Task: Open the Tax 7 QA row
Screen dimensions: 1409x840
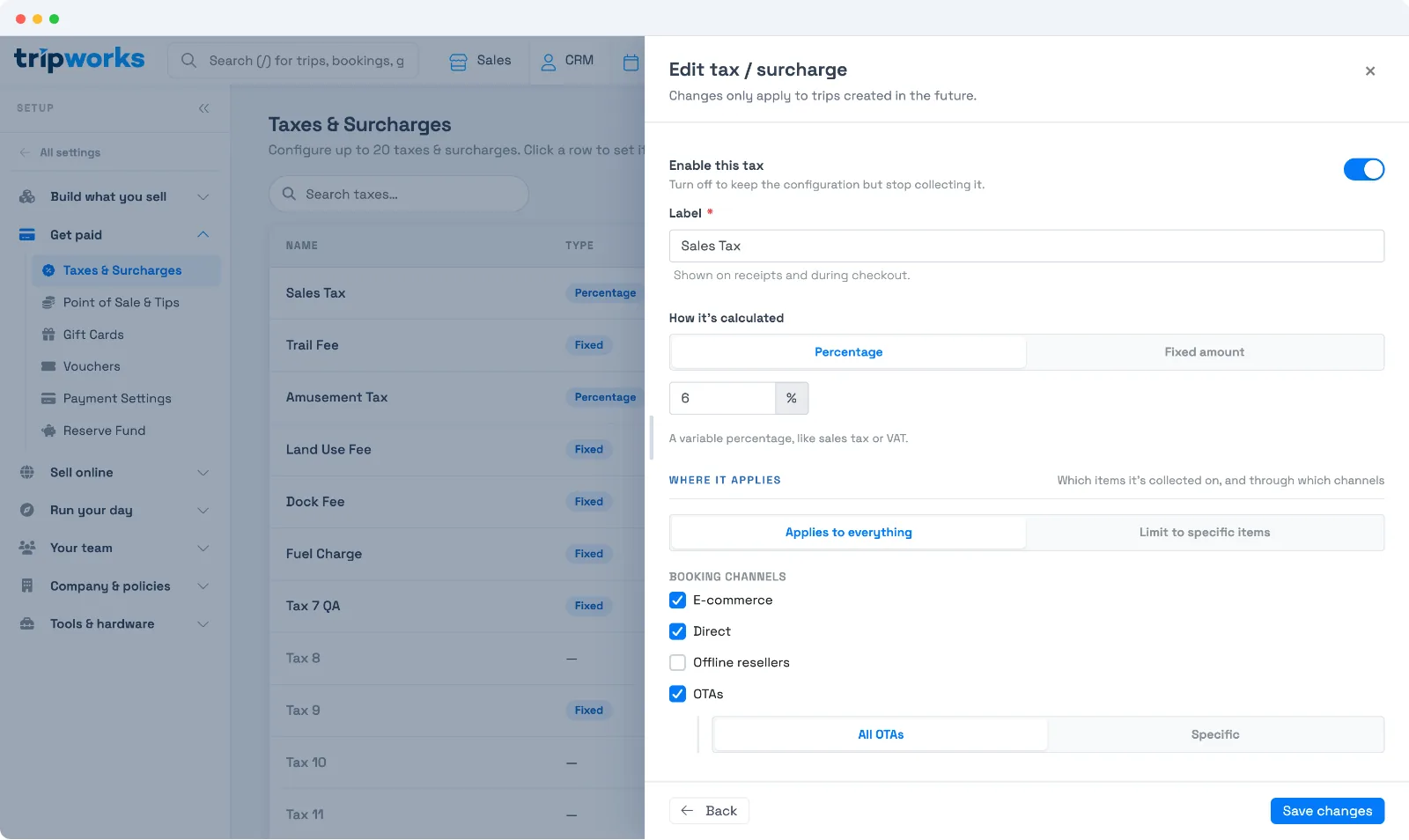Action: [456, 606]
